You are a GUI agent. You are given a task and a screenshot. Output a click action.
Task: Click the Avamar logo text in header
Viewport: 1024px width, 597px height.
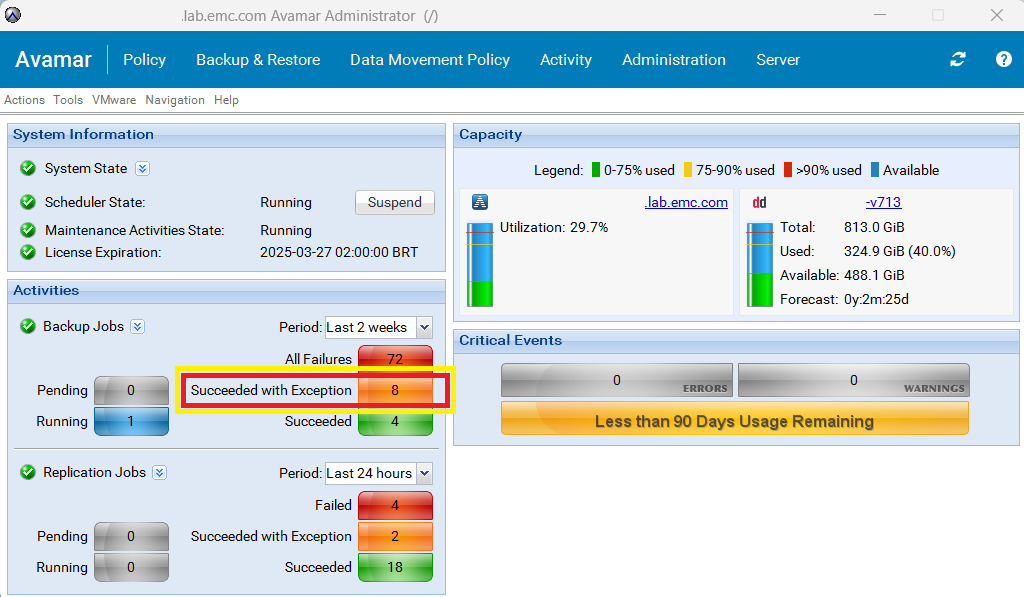click(54, 59)
